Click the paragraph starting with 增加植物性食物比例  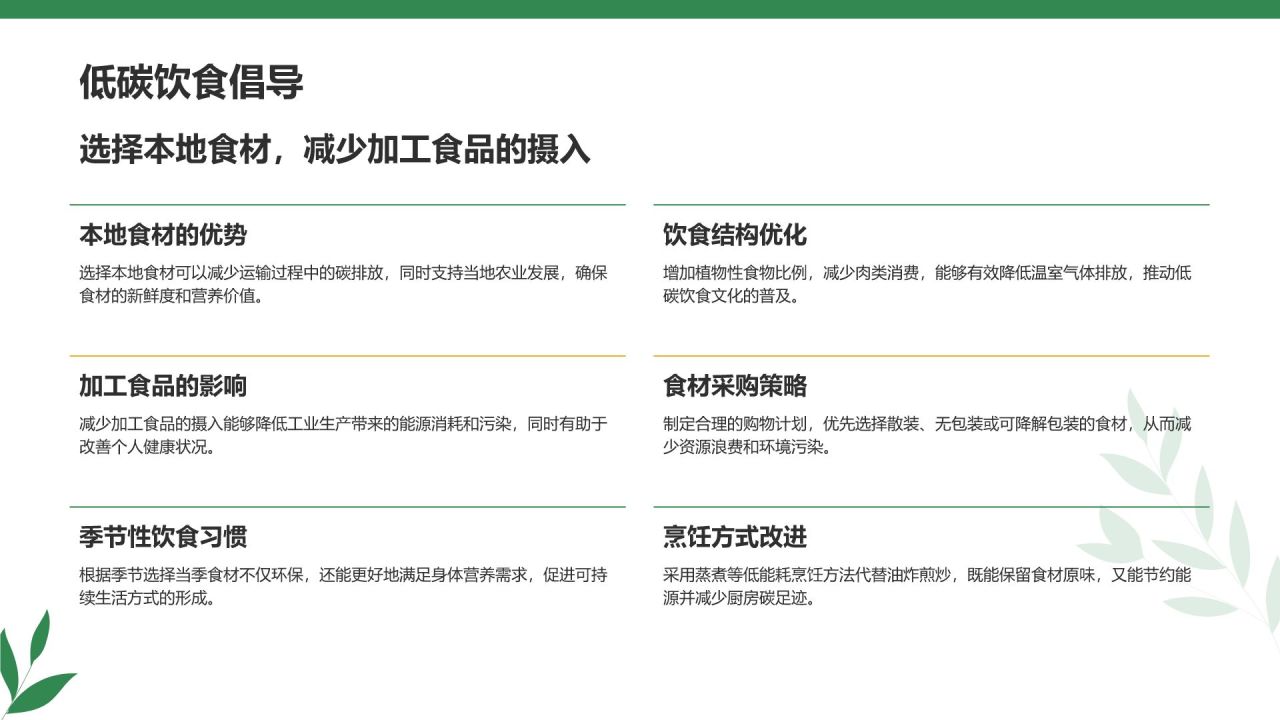pyautogui.click(x=927, y=285)
